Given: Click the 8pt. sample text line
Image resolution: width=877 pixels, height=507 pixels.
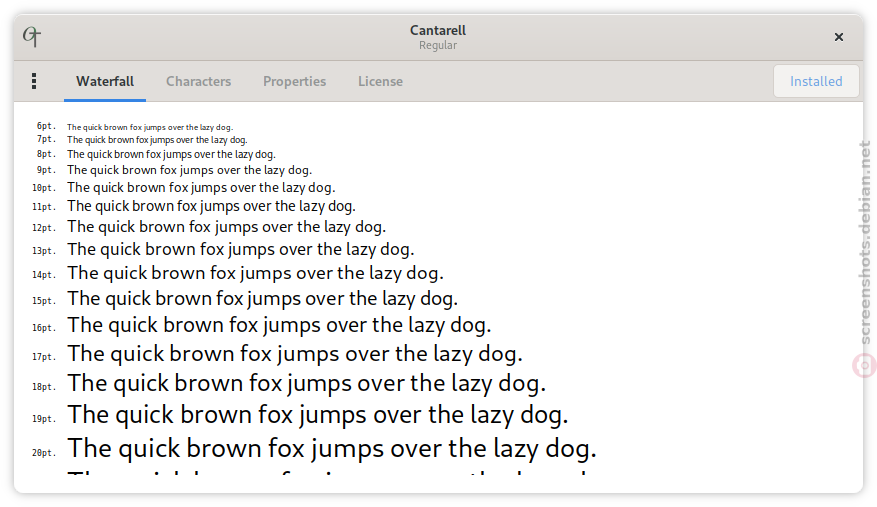Looking at the screenshot, I should [x=171, y=154].
